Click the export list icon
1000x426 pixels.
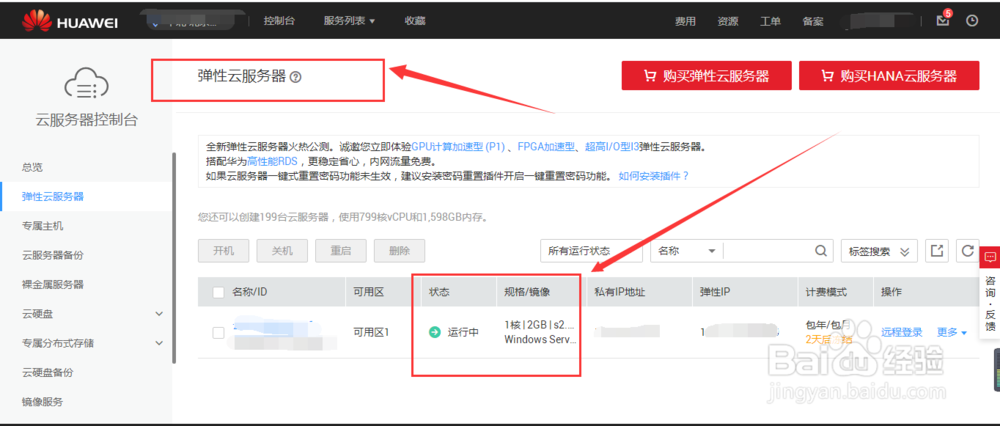pyautogui.click(x=937, y=251)
